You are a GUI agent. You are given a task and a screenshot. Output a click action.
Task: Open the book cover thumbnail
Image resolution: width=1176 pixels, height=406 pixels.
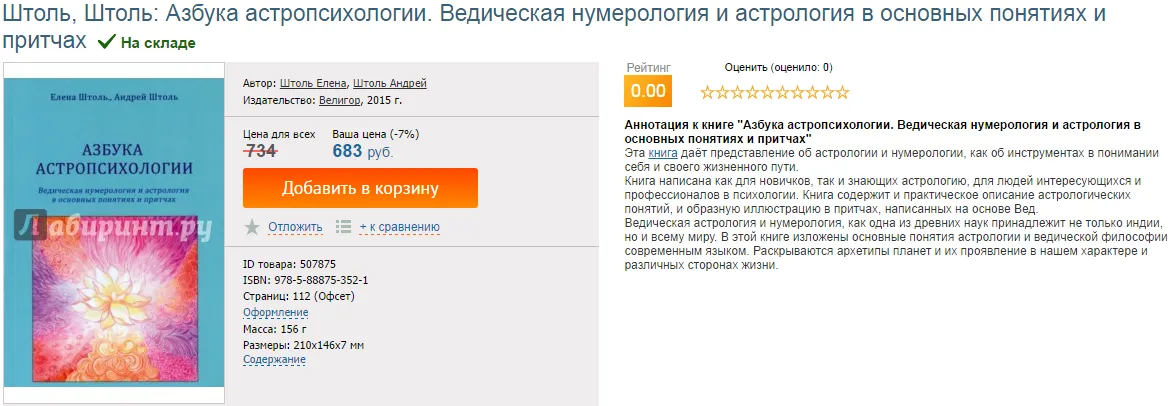114,234
